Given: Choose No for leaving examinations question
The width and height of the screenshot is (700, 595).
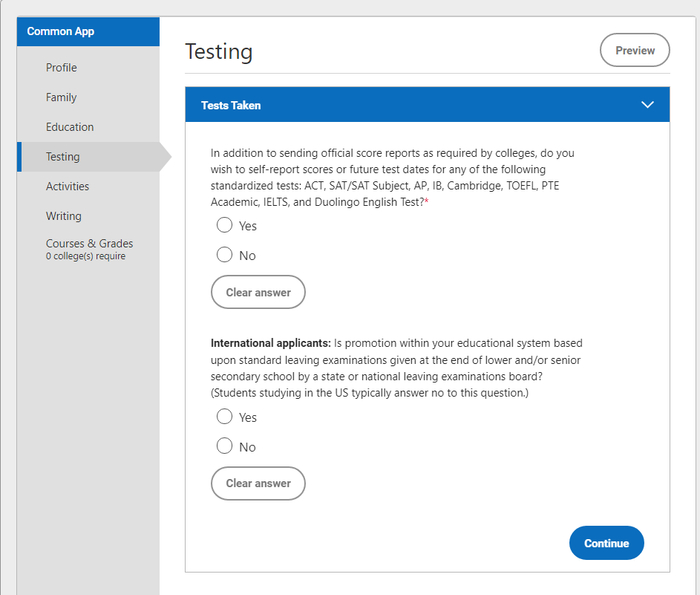Looking at the screenshot, I should [x=225, y=446].
